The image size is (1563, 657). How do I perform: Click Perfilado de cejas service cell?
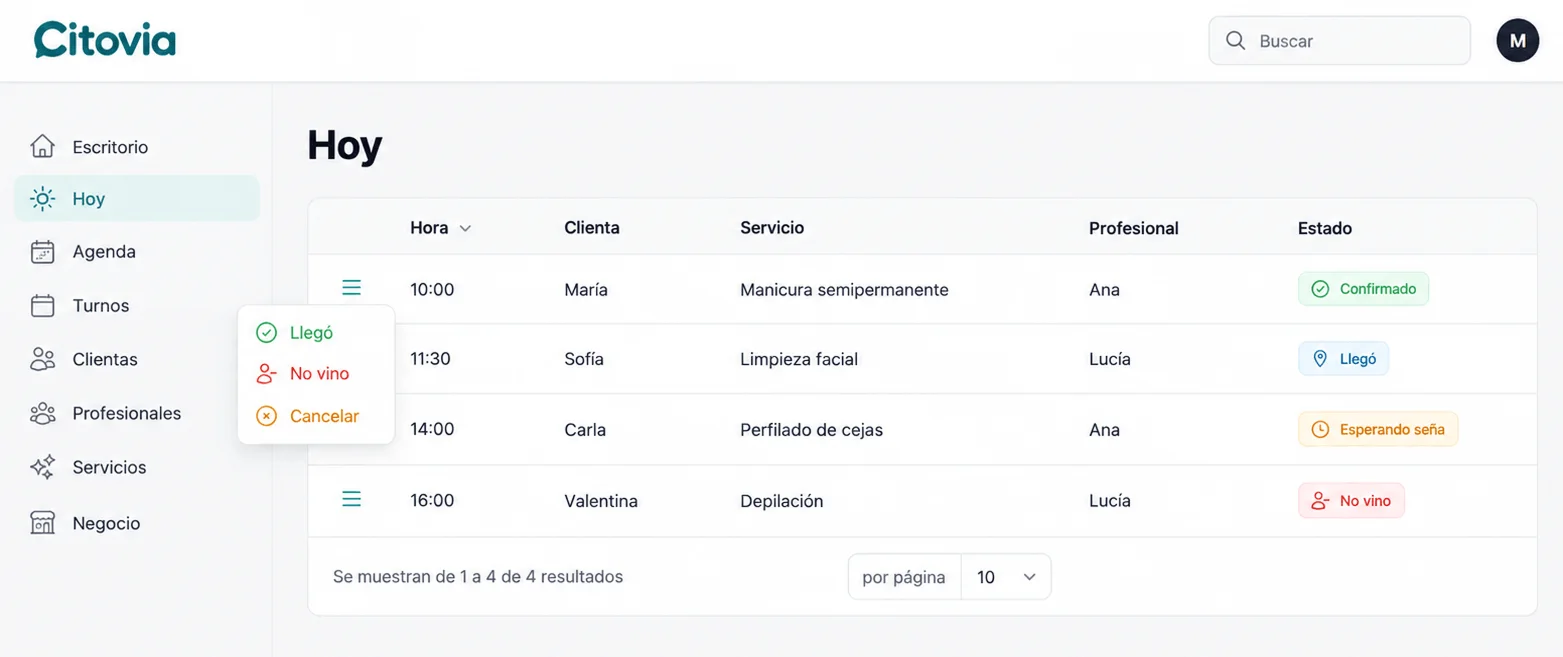click(x=811, y=430)
